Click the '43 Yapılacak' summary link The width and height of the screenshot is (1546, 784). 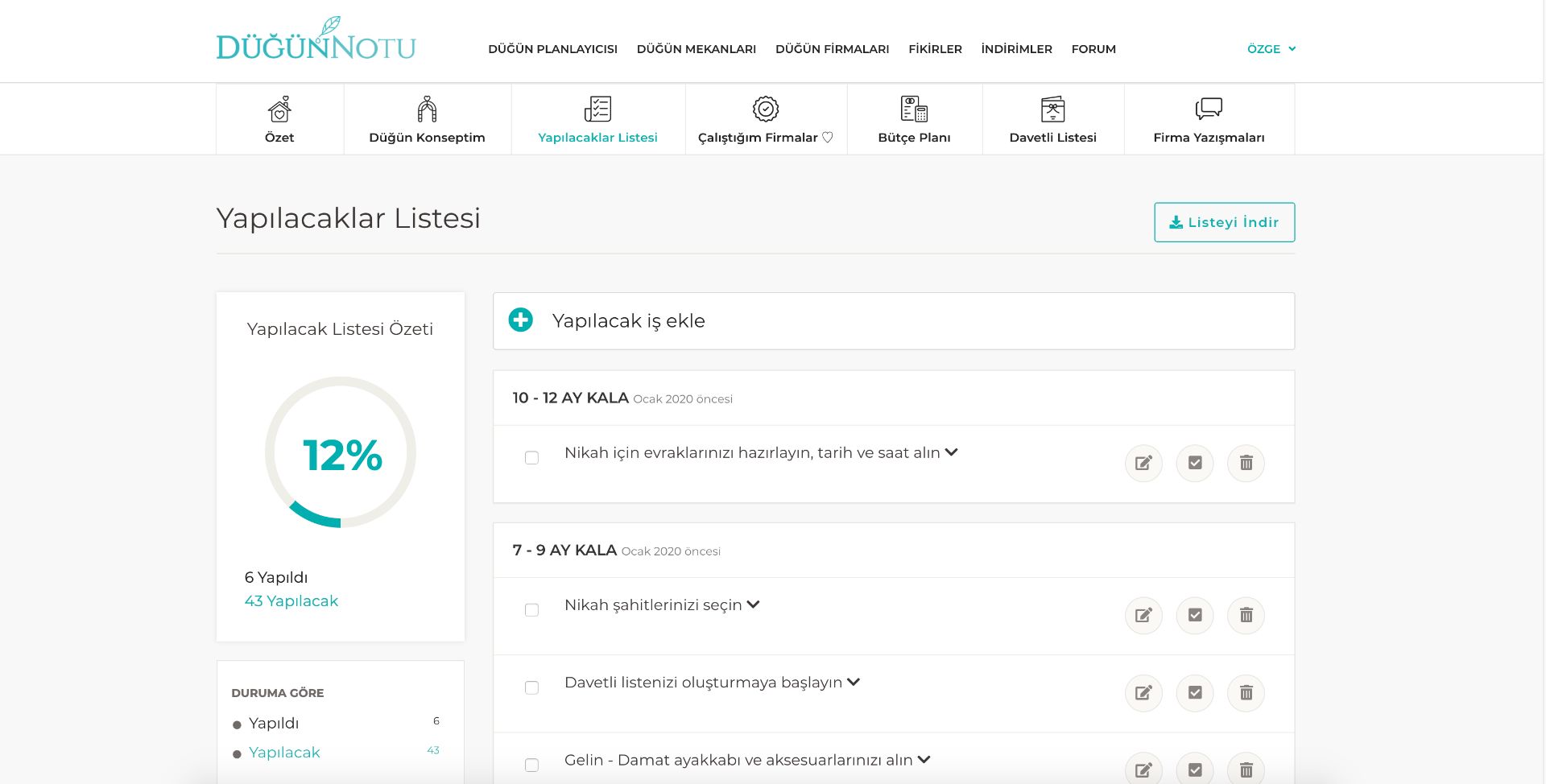coord(291,600)
